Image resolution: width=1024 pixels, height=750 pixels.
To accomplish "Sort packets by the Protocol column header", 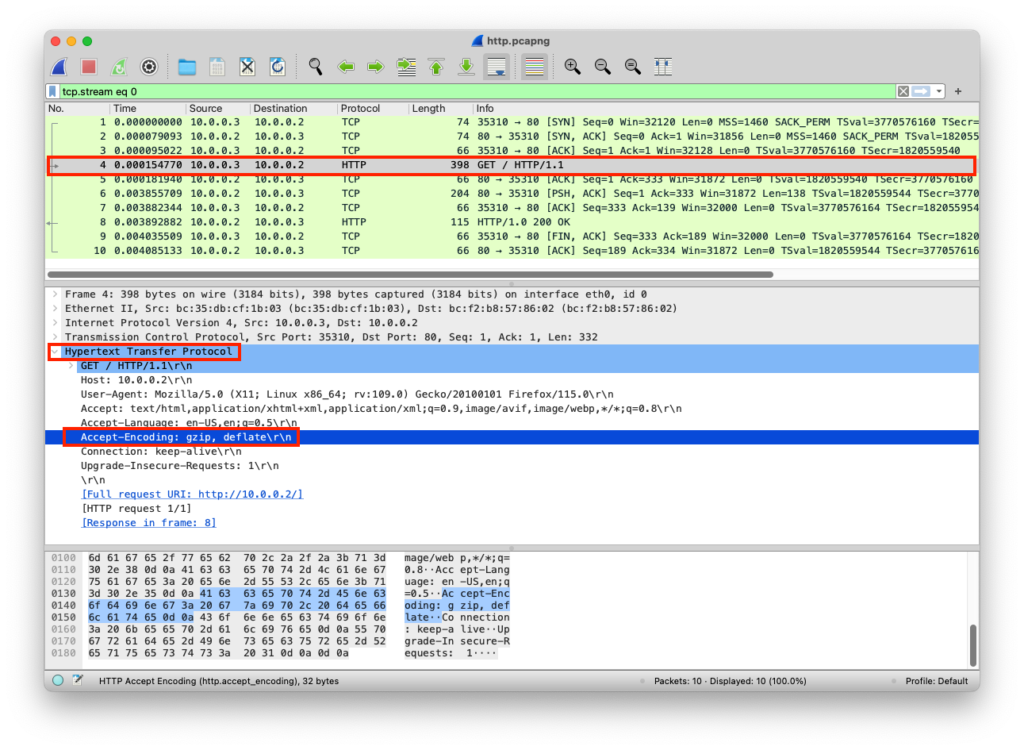I will [360, 108].
